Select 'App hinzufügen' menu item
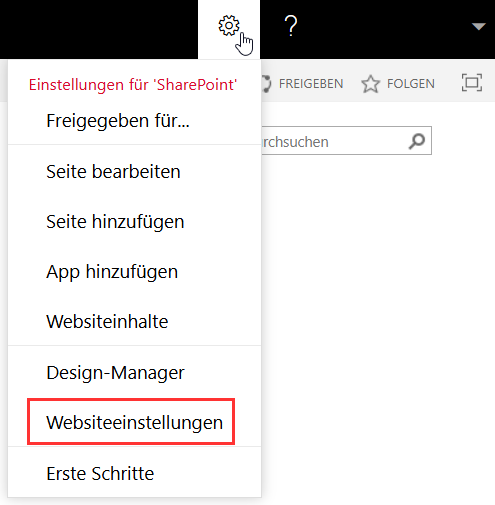 [135, 272]
